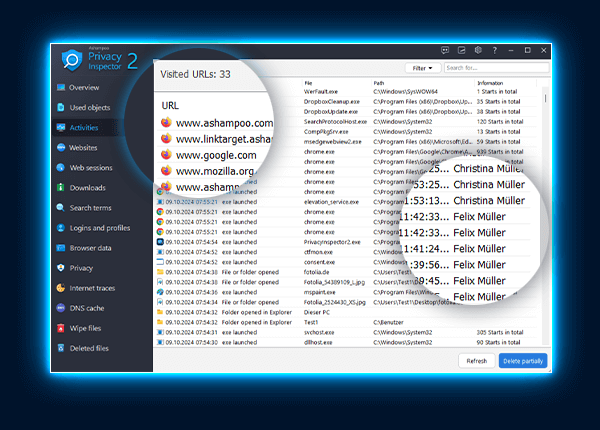
Task: Open the Overview section icon
Action: tap(62, 88)
